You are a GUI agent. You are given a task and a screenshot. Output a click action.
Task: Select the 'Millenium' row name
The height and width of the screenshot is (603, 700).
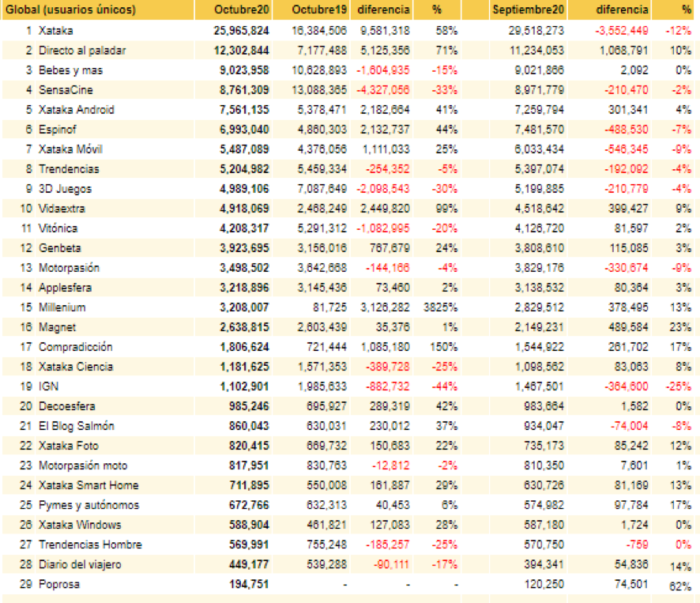[x=62, y=307]
